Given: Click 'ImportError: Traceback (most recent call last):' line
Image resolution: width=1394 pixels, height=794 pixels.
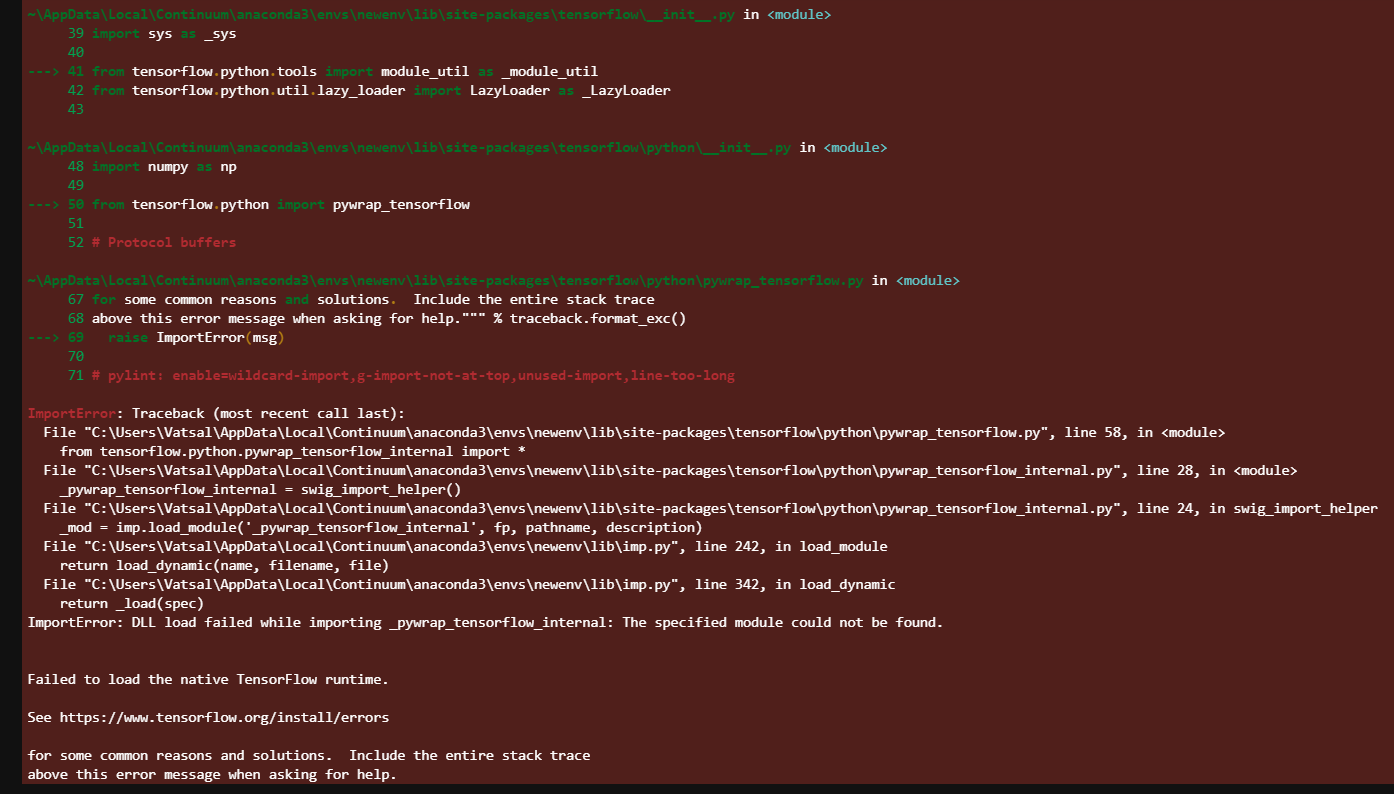Looking at the screenshot, I should [216, 414].
